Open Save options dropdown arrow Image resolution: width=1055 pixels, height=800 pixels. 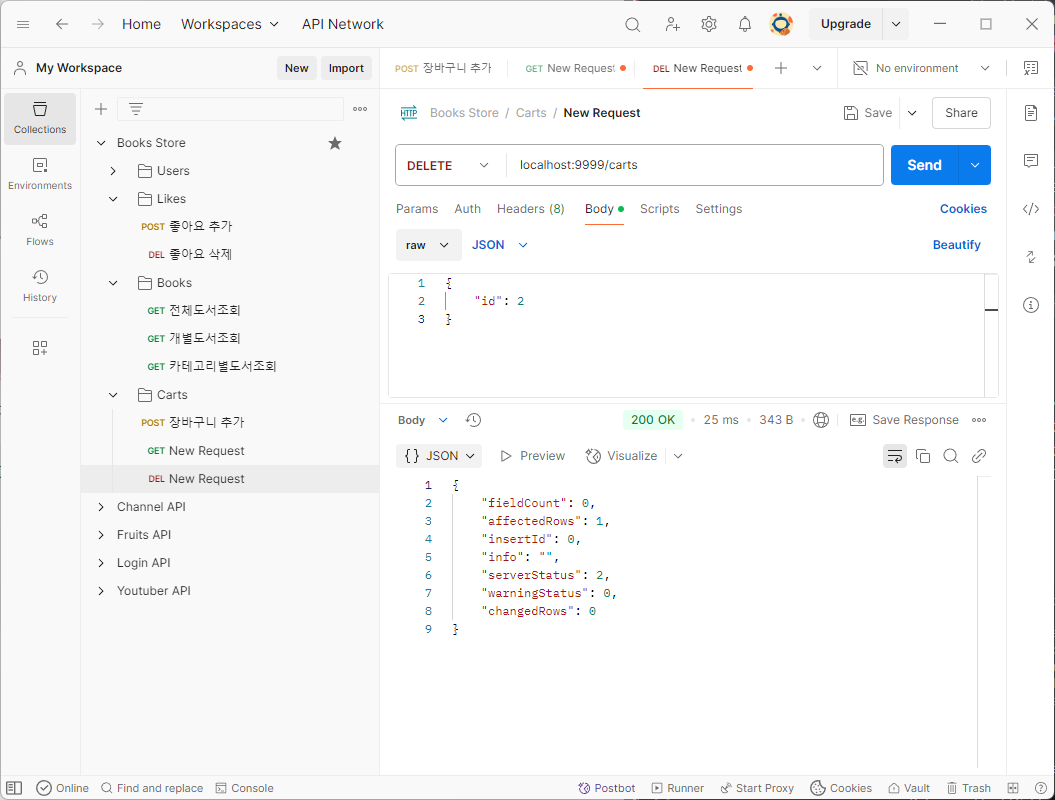(x=912, y=113)
